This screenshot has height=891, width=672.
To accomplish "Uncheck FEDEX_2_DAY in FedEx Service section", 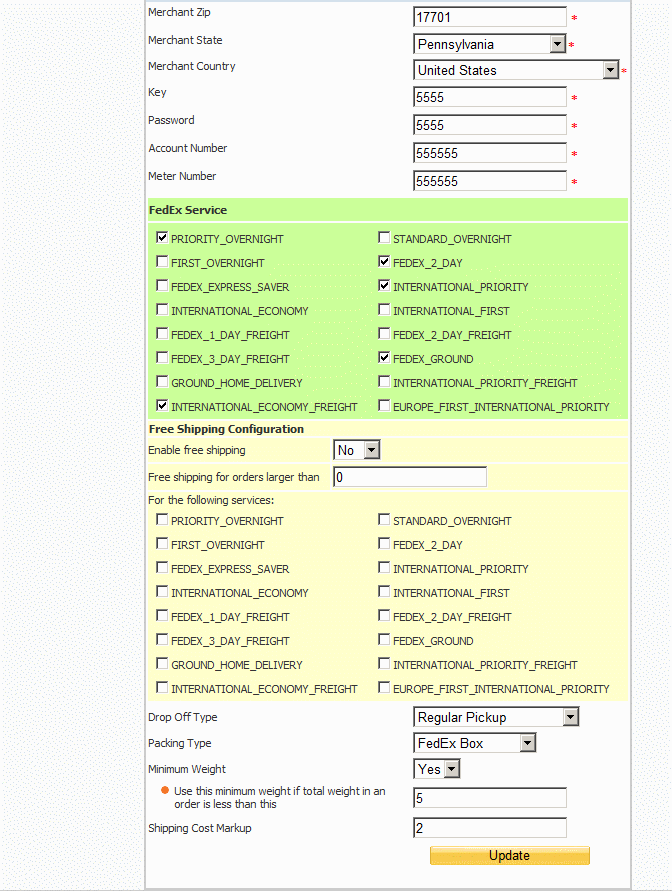I will [x=384, y=261].
